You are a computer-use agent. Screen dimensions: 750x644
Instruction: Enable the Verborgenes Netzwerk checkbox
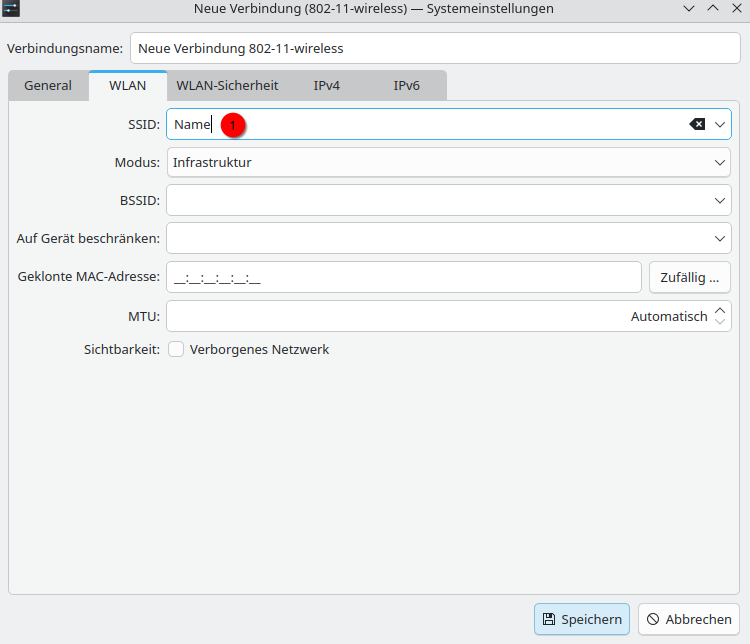click(176, 349)
